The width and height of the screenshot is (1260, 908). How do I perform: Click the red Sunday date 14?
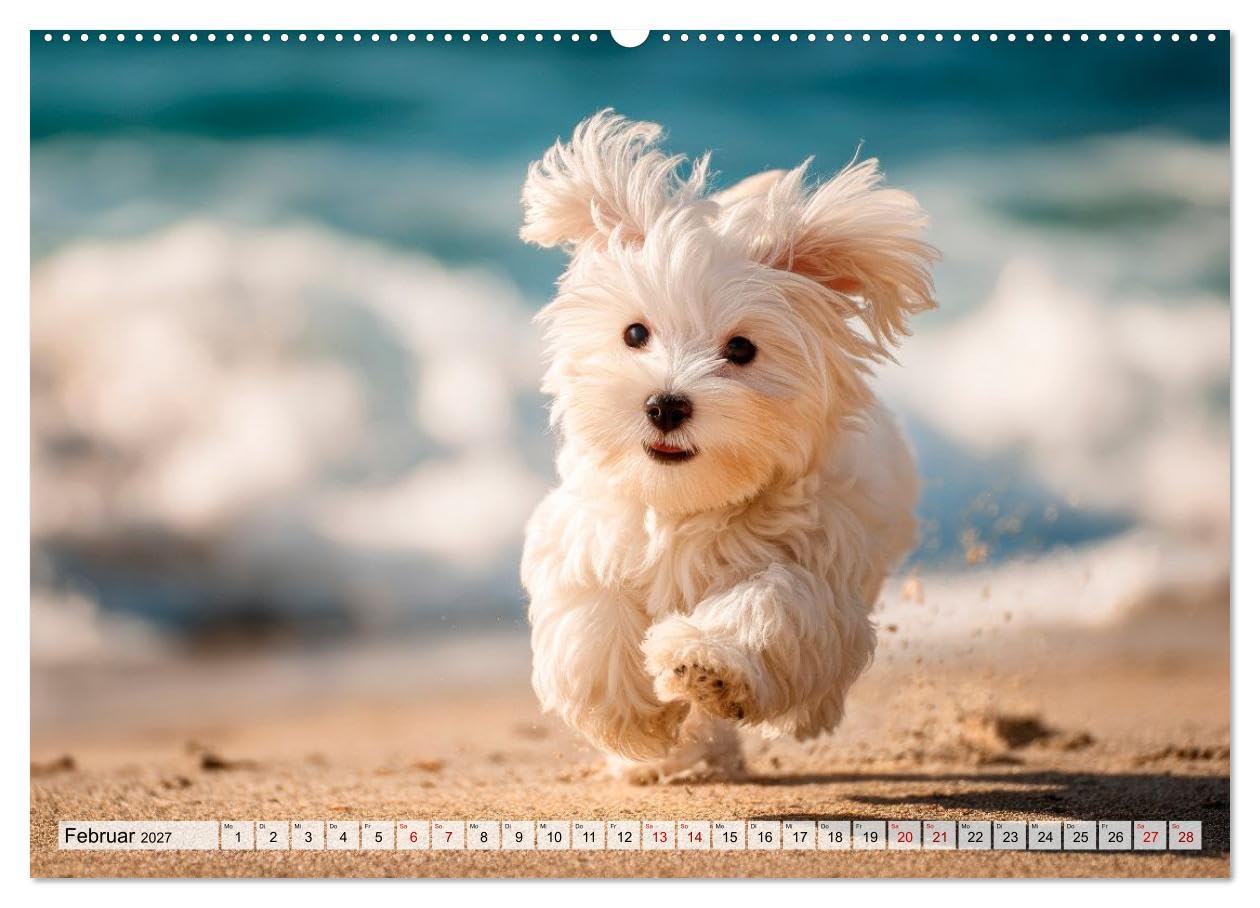[x=693, y=836]
